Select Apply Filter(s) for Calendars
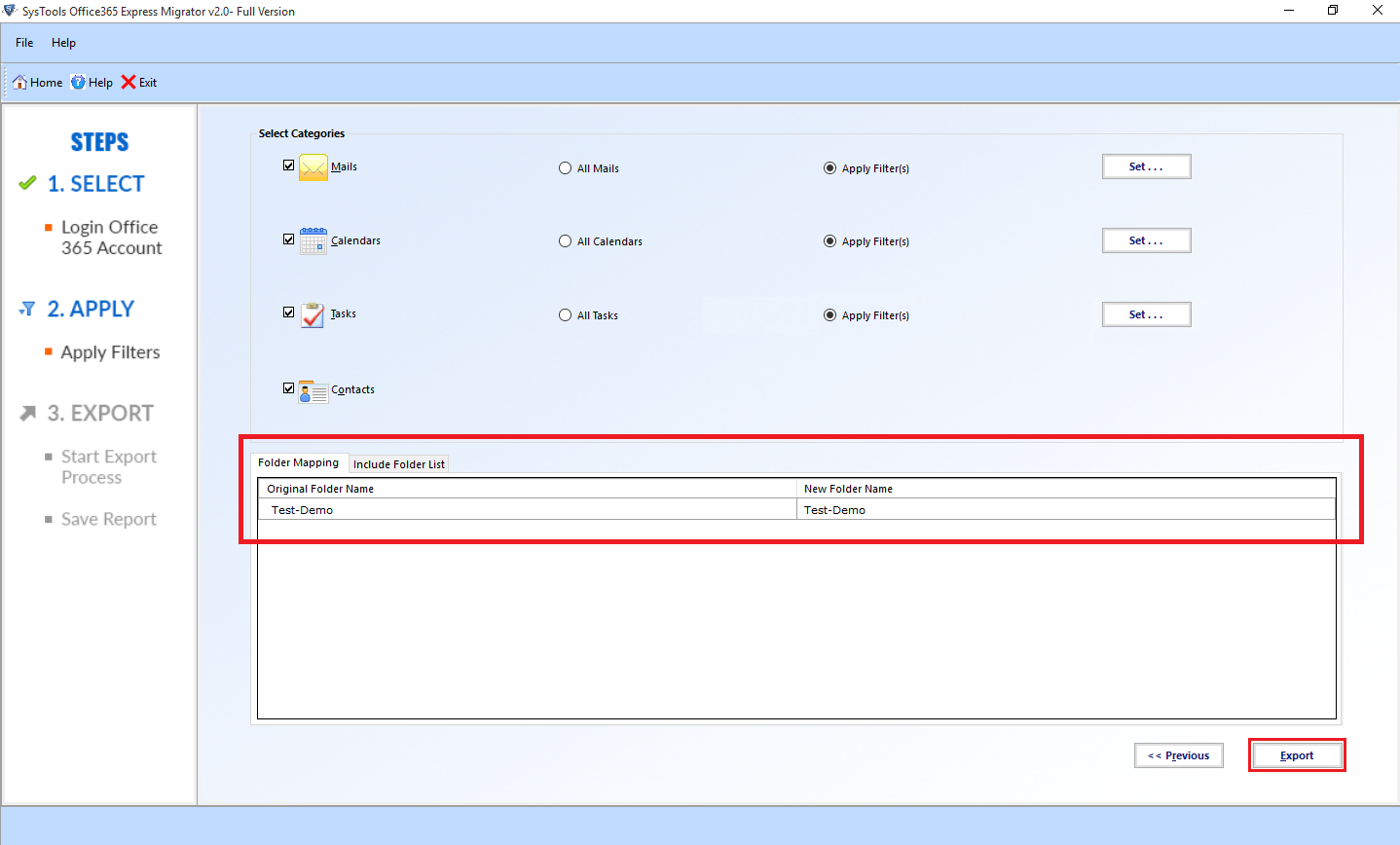 pyautogui.click(x=829, y=241)
